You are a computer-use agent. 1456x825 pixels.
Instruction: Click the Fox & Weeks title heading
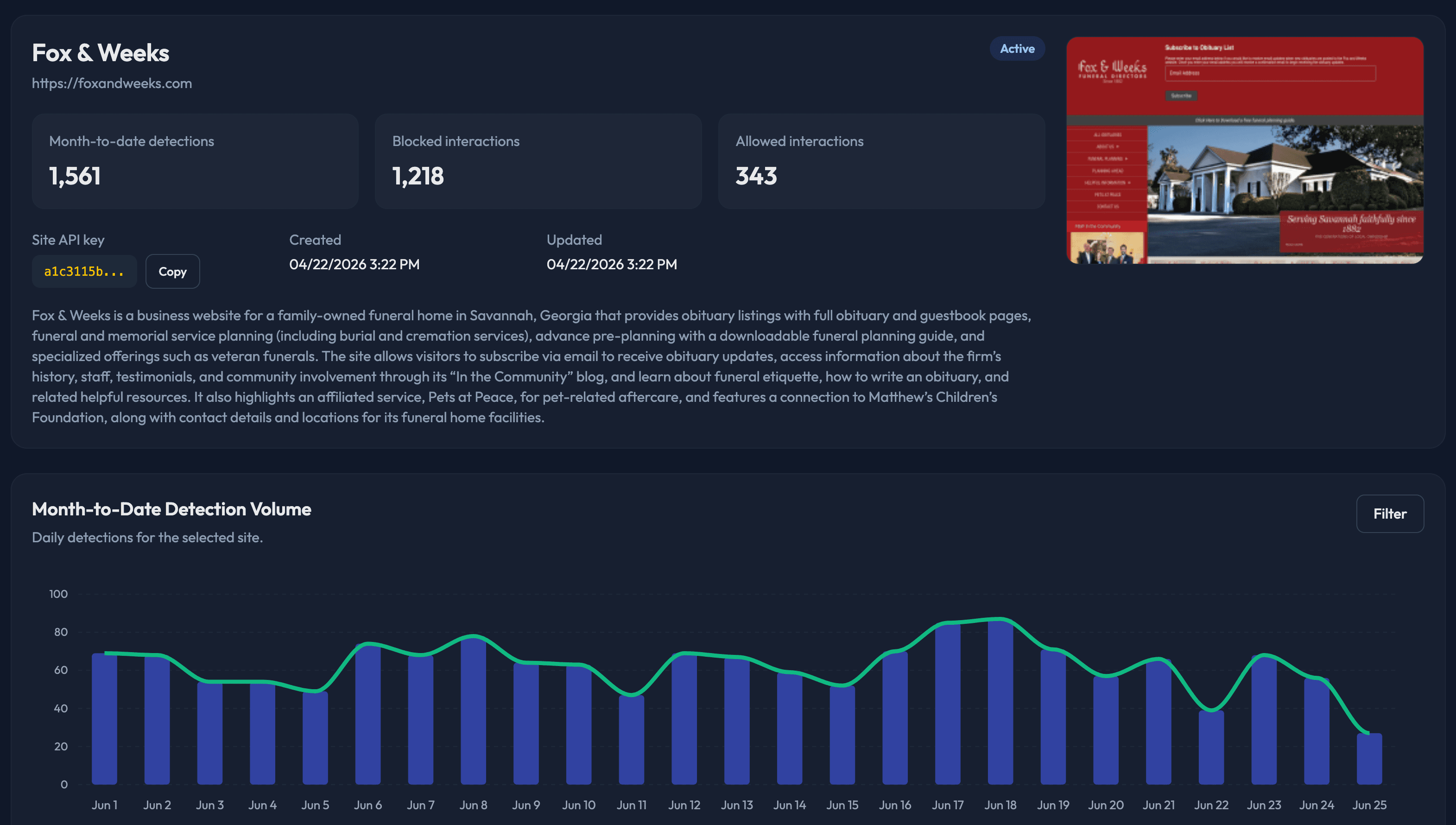pos(100,53)
